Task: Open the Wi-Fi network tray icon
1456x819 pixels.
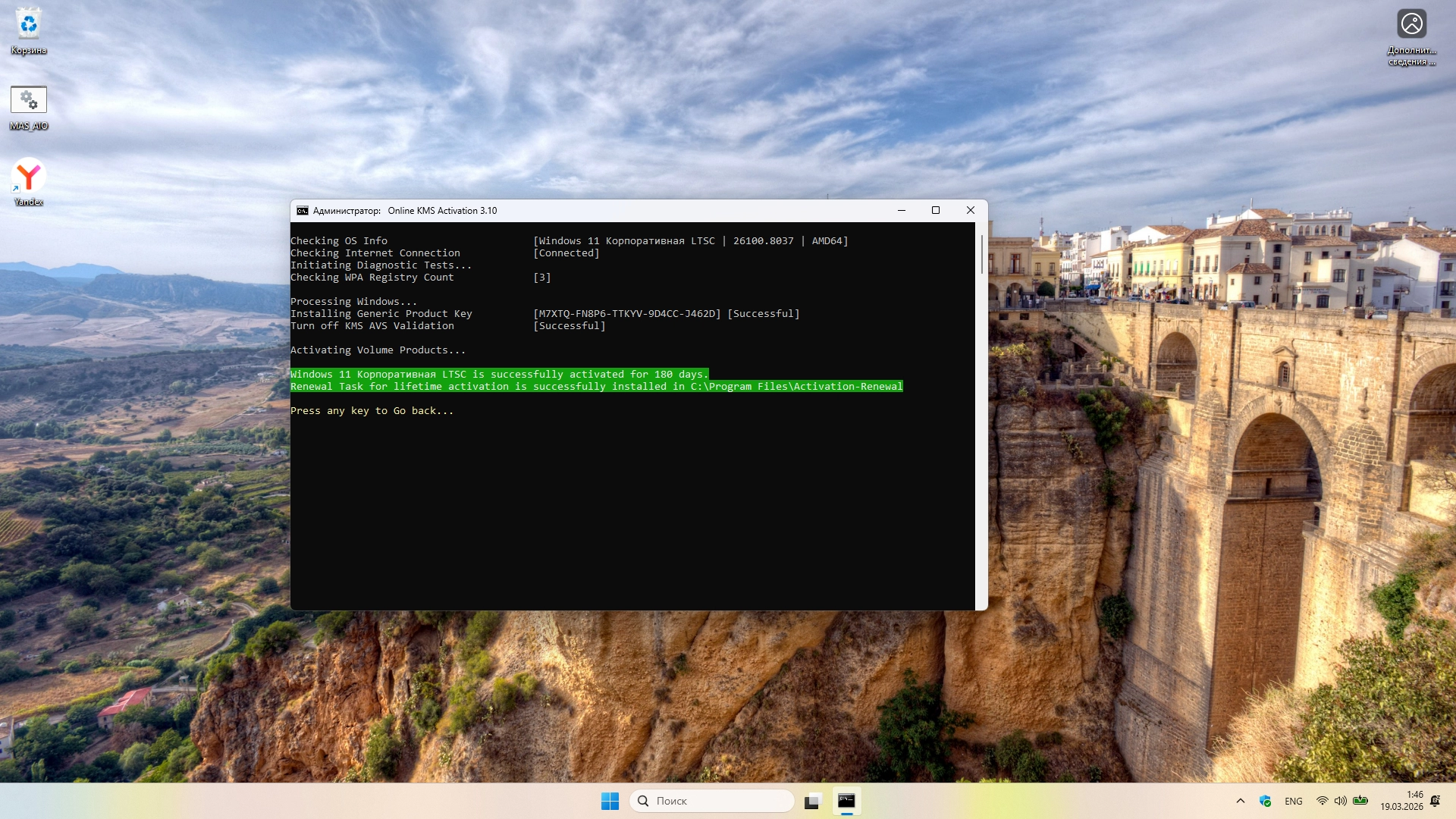Action: point(1322,801)
